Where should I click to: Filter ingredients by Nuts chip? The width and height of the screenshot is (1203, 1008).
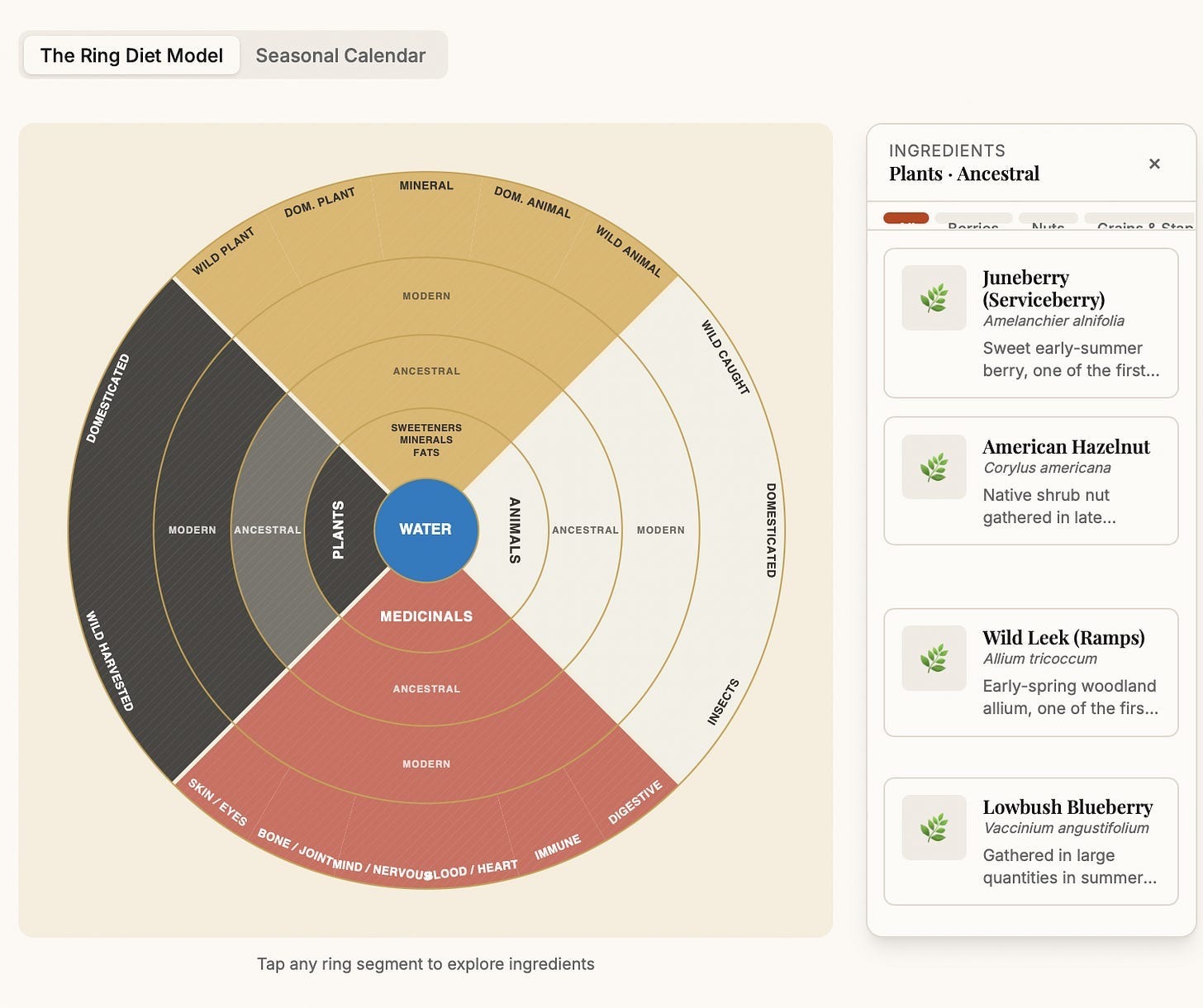1048,221
